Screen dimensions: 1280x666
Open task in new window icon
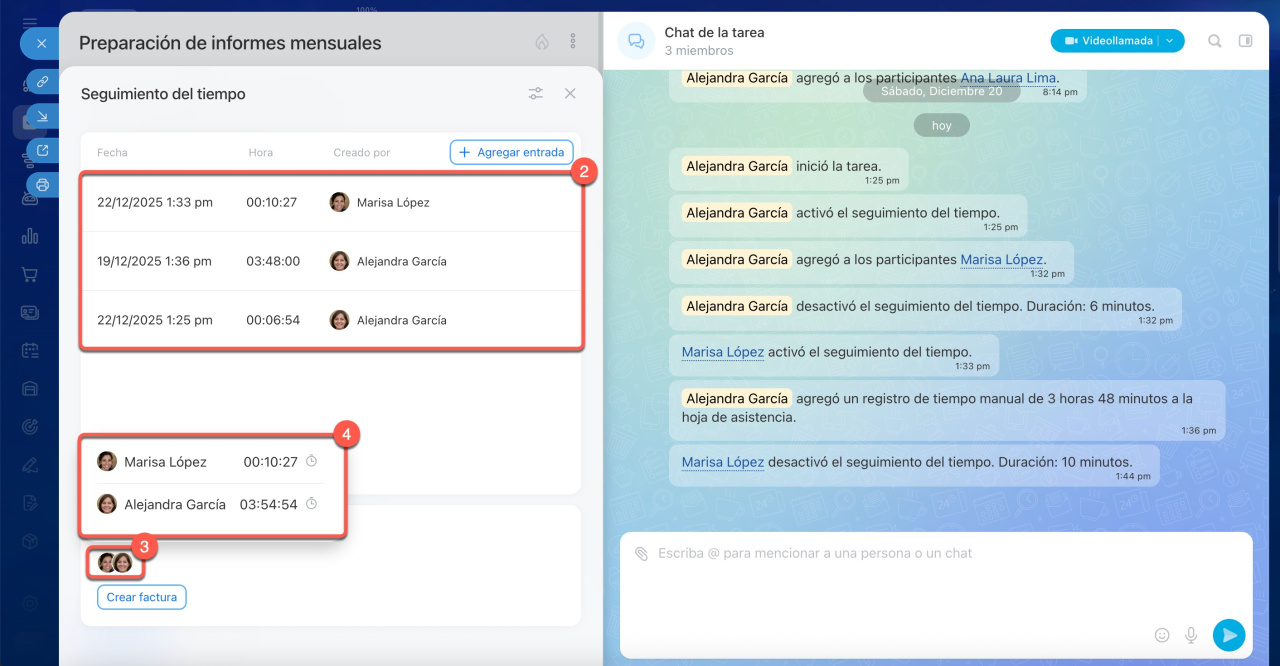42,151
